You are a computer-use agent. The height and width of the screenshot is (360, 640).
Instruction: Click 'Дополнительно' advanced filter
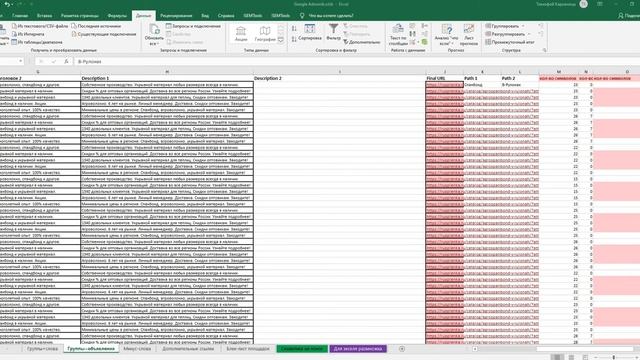[x=362, y=42]
